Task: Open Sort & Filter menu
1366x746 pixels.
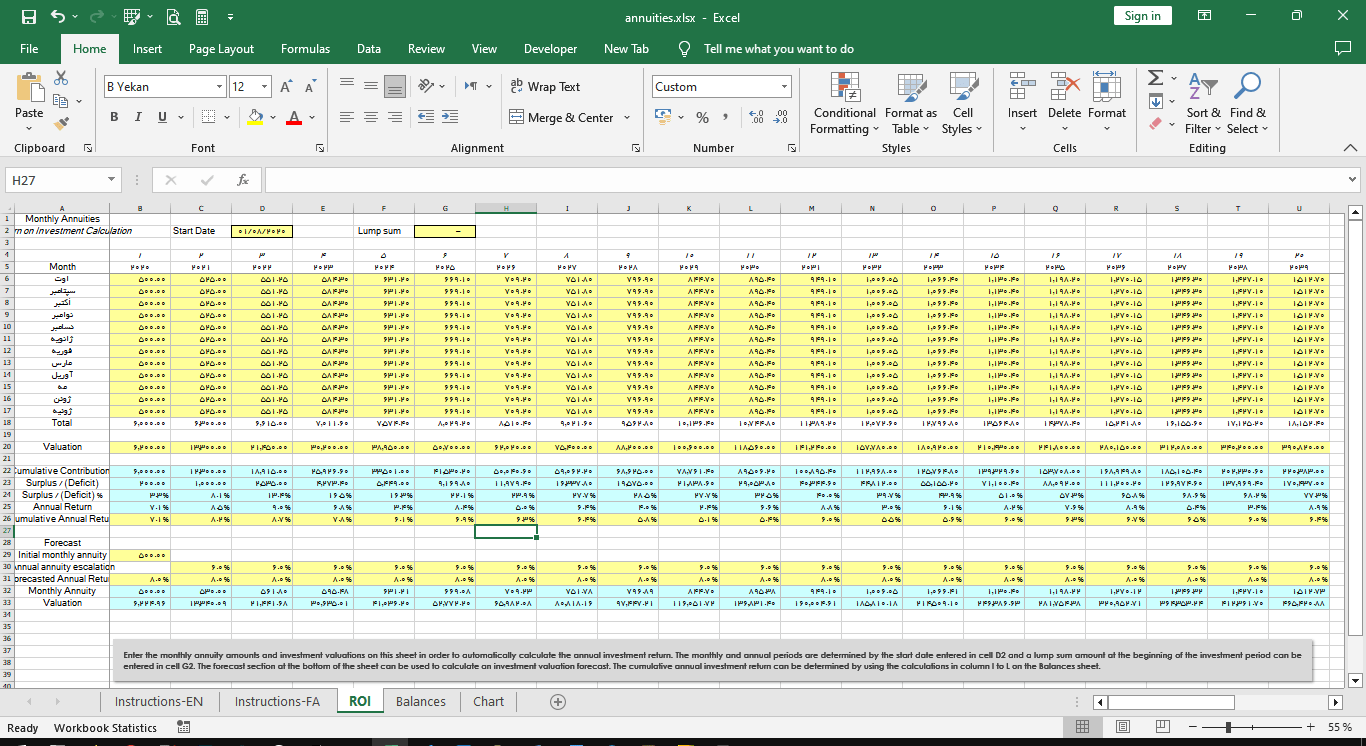Action: 1203,103
